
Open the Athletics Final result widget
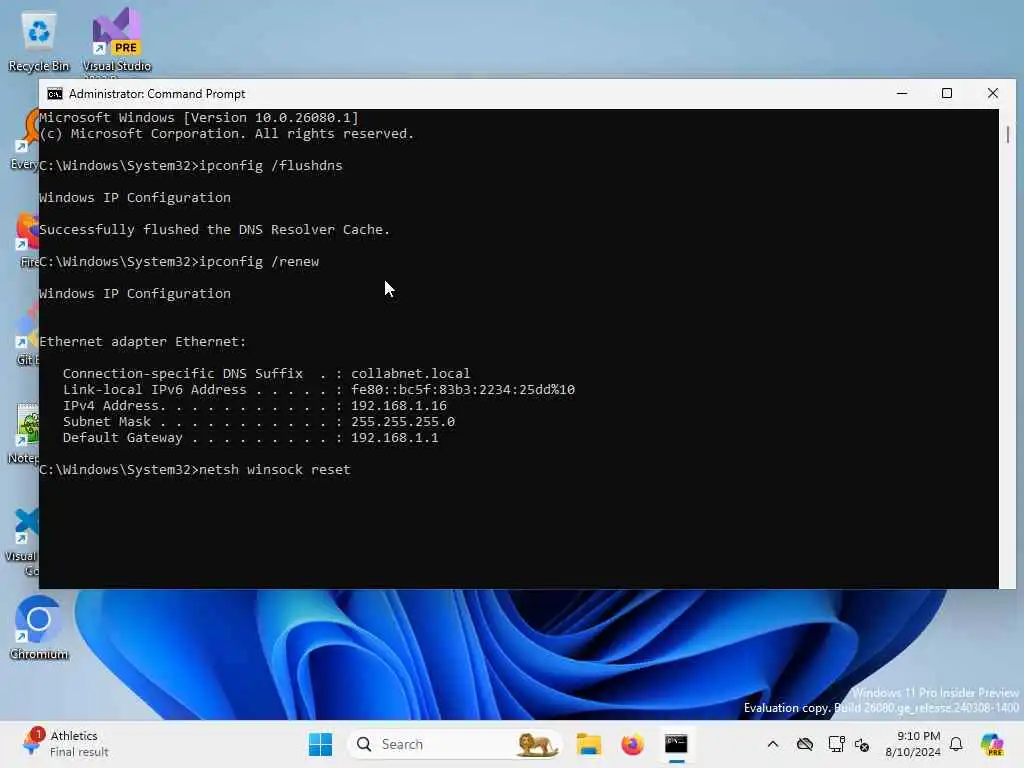click(x=65, y=744)
